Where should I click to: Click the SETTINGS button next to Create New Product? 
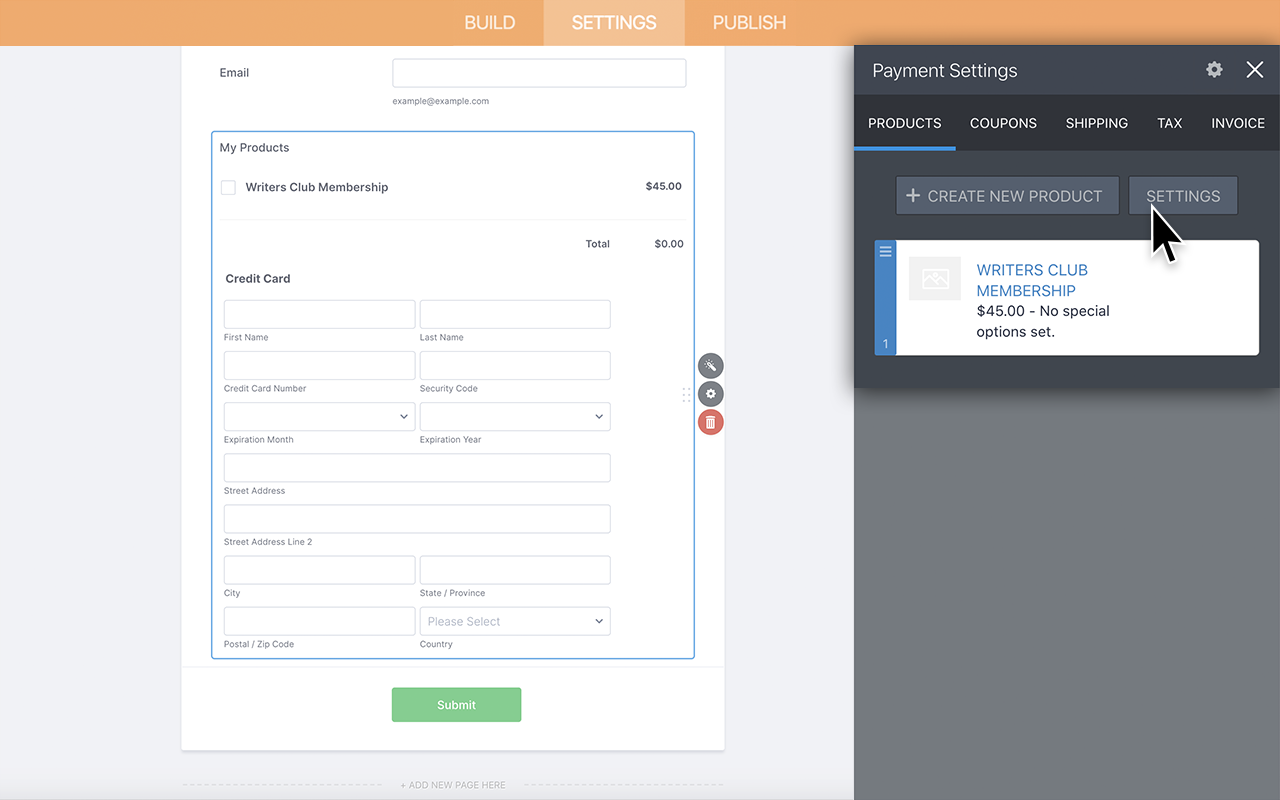[x=1183, y=195]
